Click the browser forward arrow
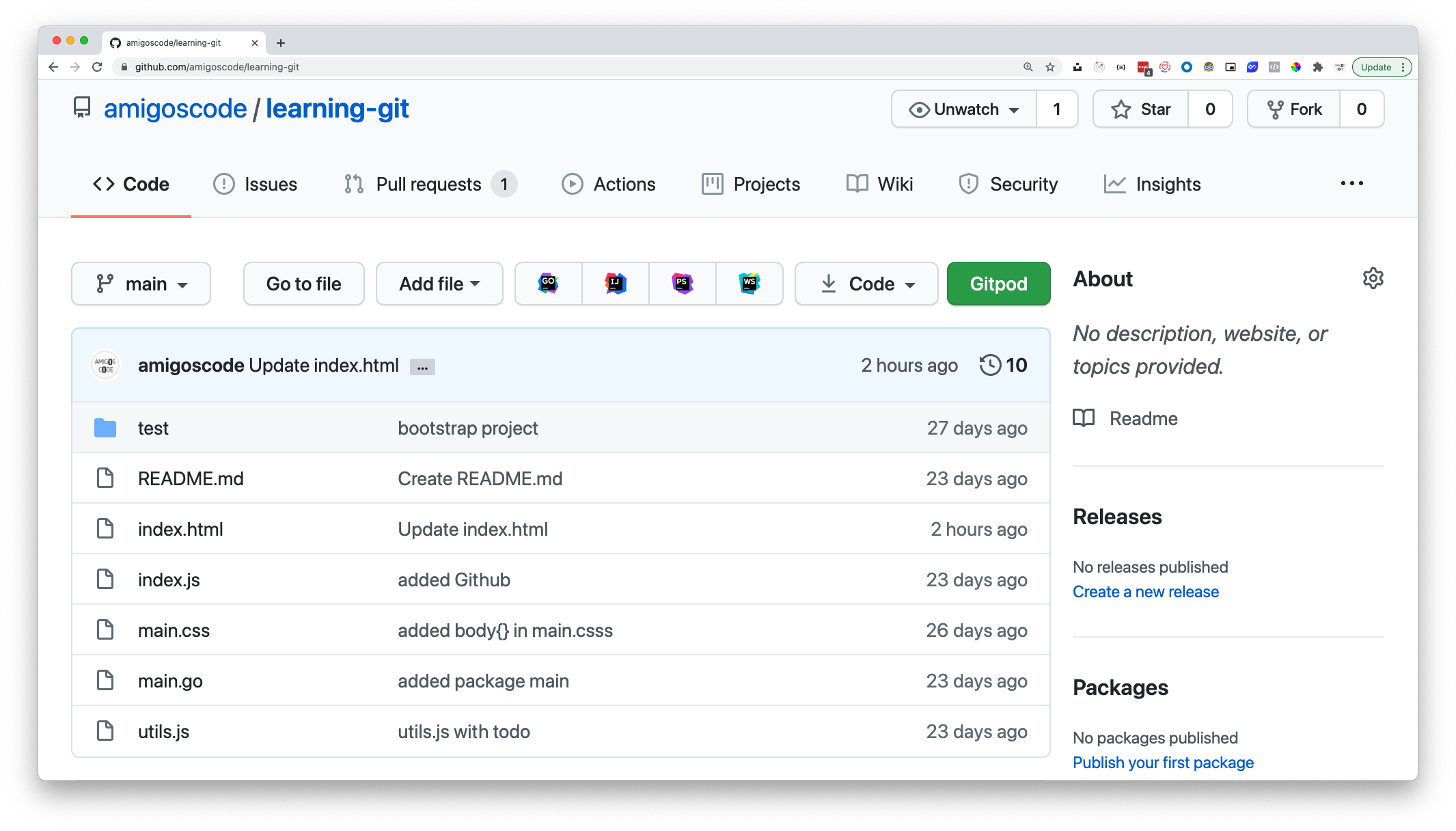The image size is (1456, 831). coord(75,67)
